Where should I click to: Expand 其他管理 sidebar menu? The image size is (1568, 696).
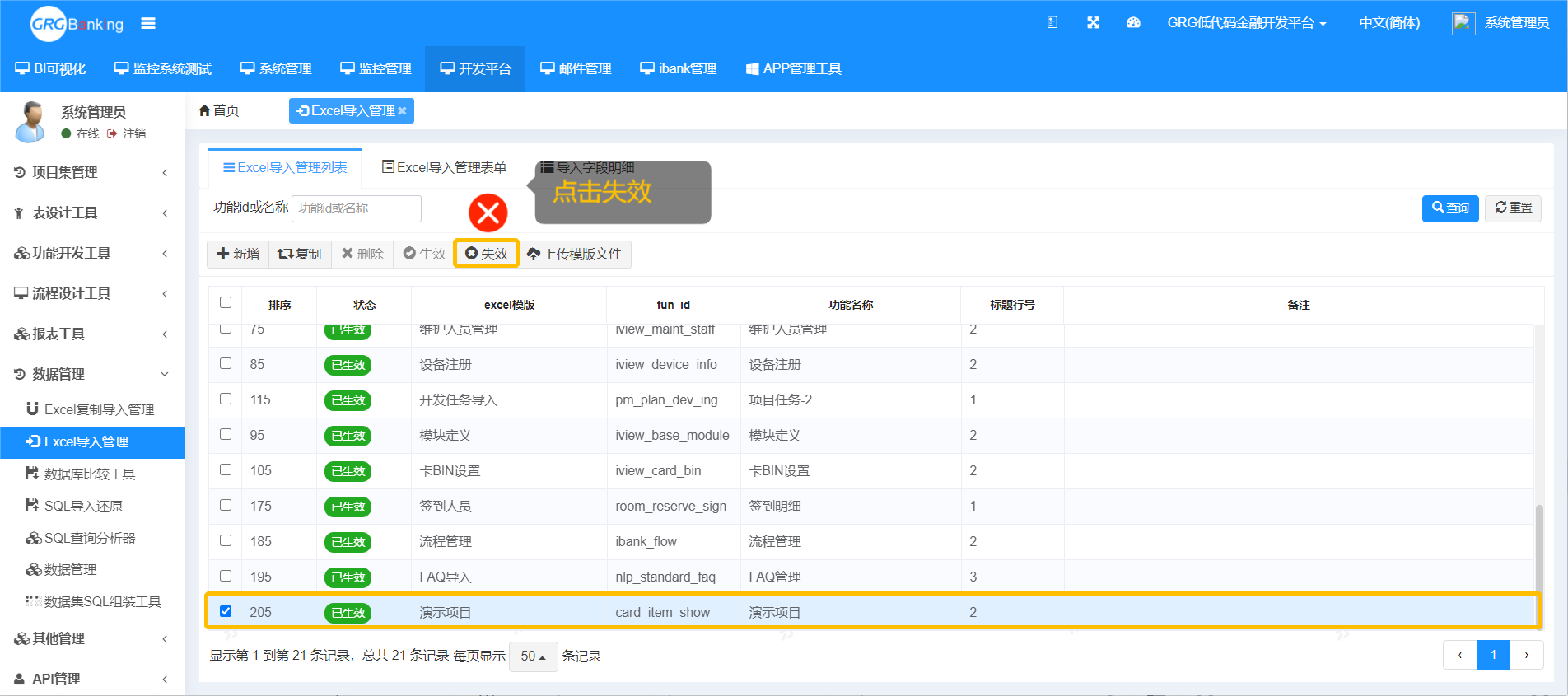tap(92, 638)
